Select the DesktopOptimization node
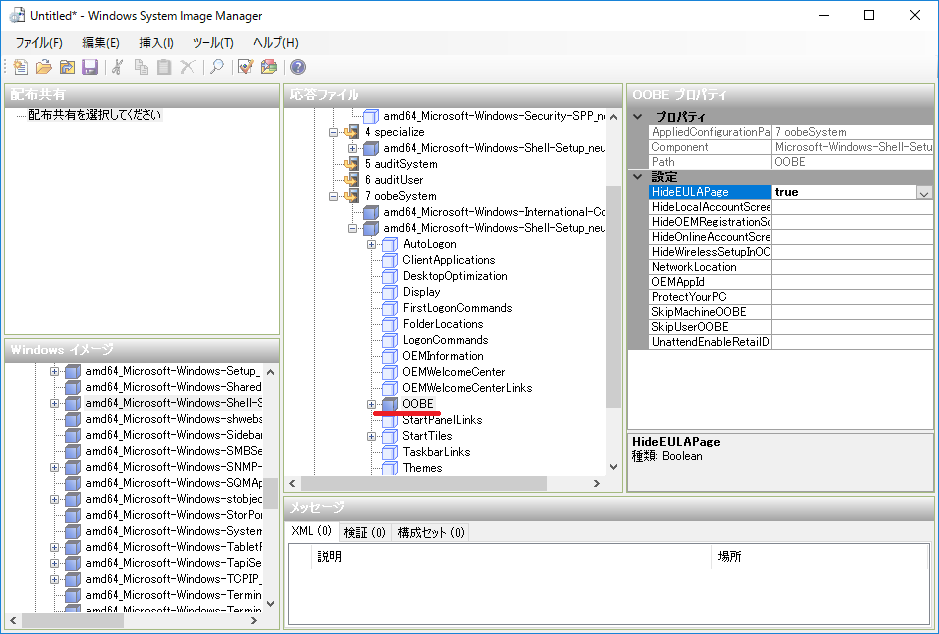Image resolution: width=939 pixels, height=634 pixels. 455,276
